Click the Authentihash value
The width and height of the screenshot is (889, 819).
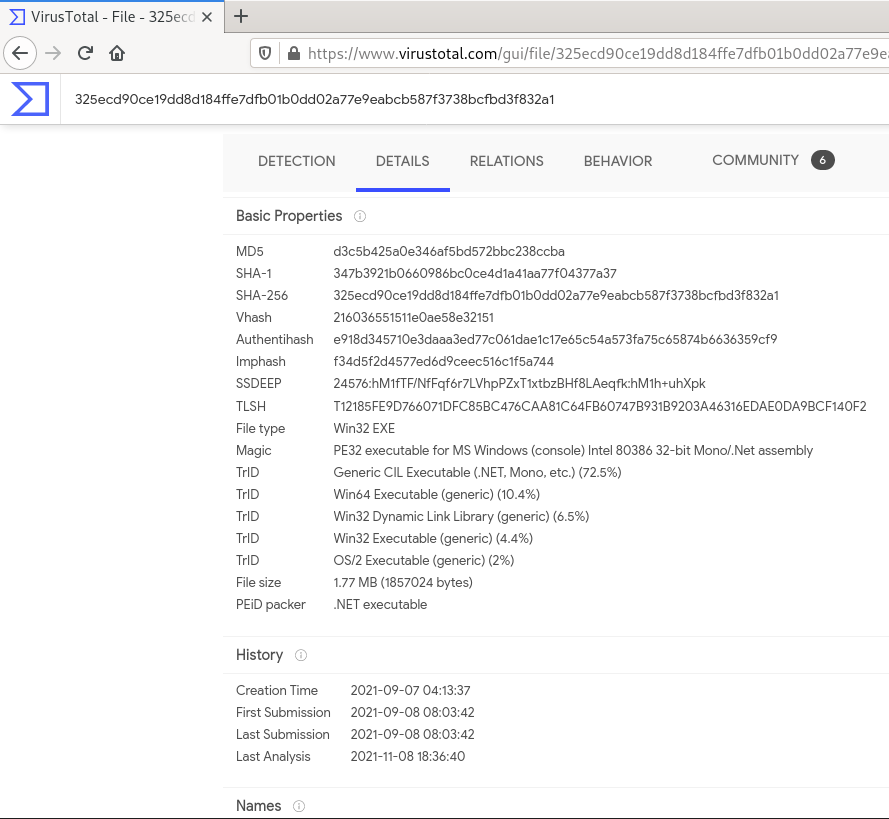click(555, 340)
